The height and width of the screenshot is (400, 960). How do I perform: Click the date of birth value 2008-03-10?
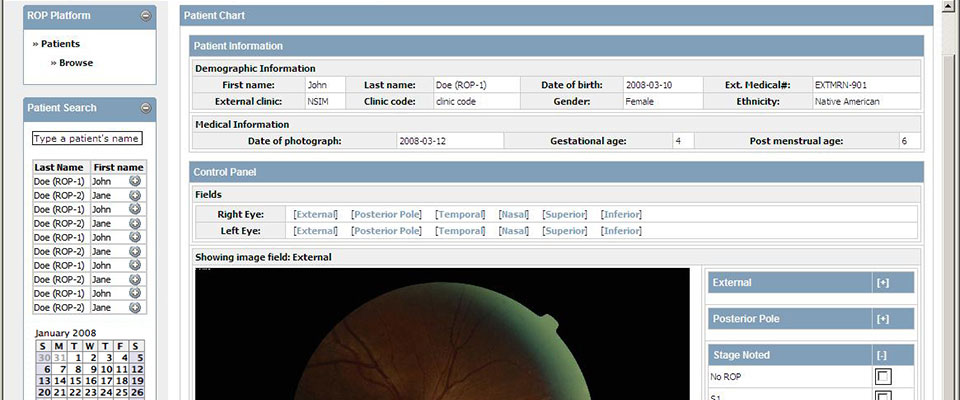648,85
